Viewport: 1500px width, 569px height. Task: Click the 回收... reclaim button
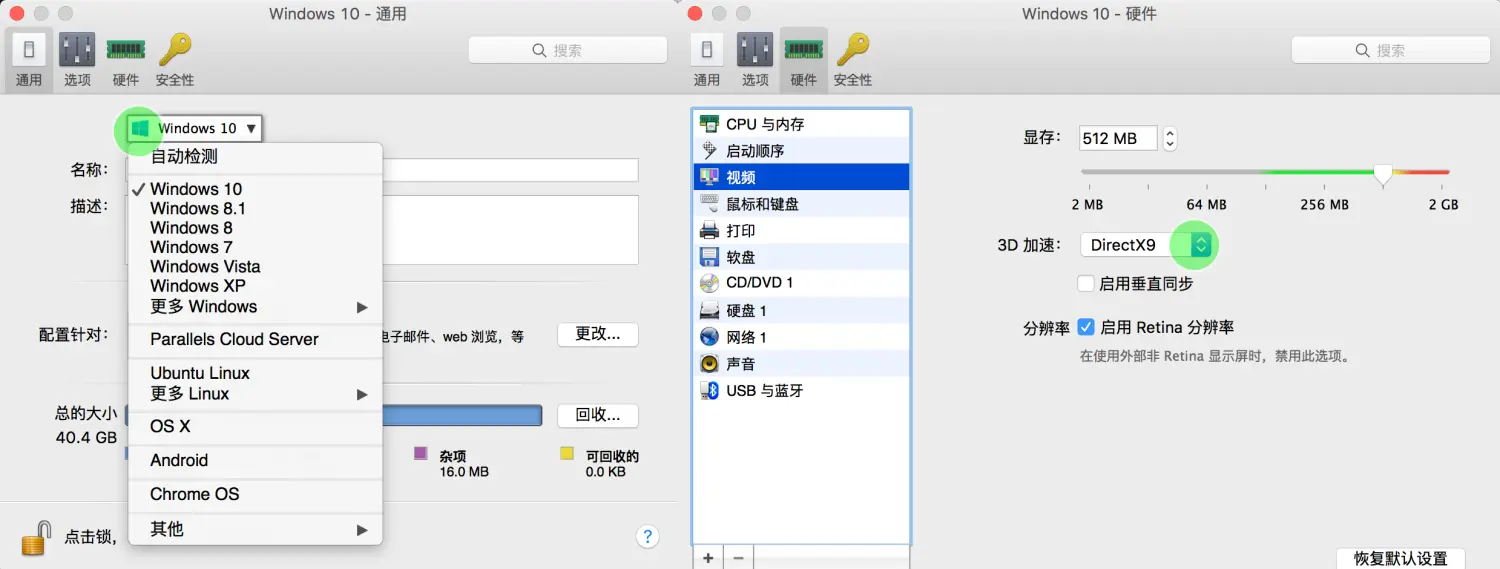[x=598, y=415]
